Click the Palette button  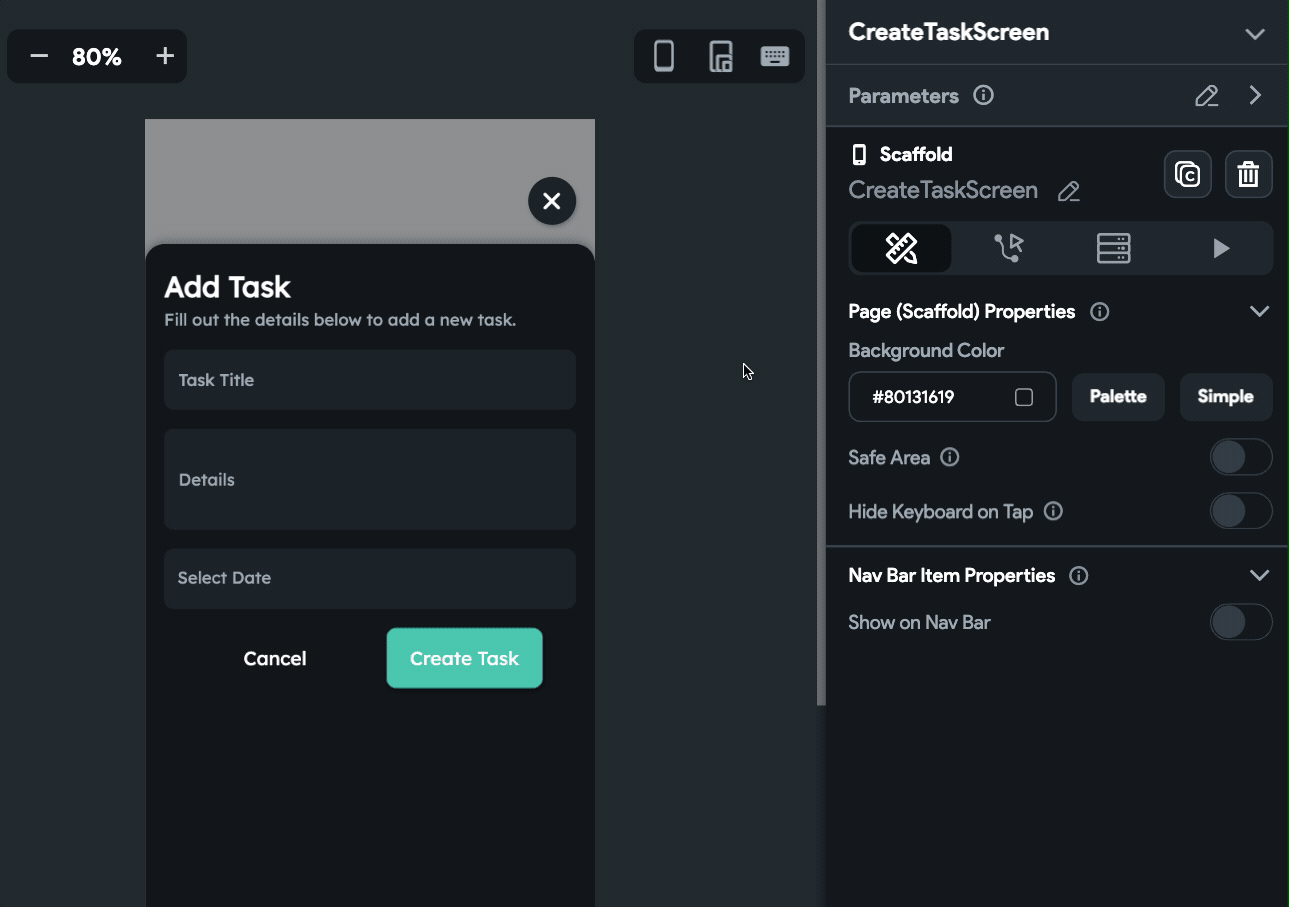tap(1118, 397)
